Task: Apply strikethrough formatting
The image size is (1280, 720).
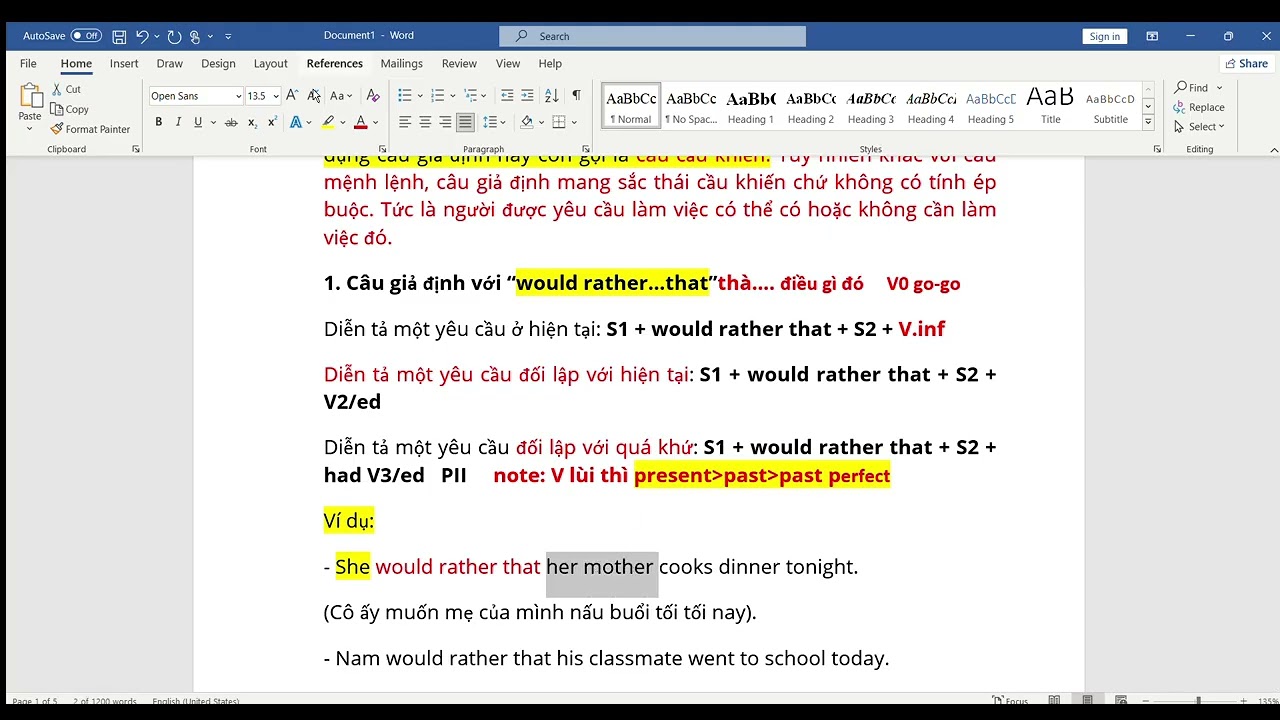Action: 231,122
